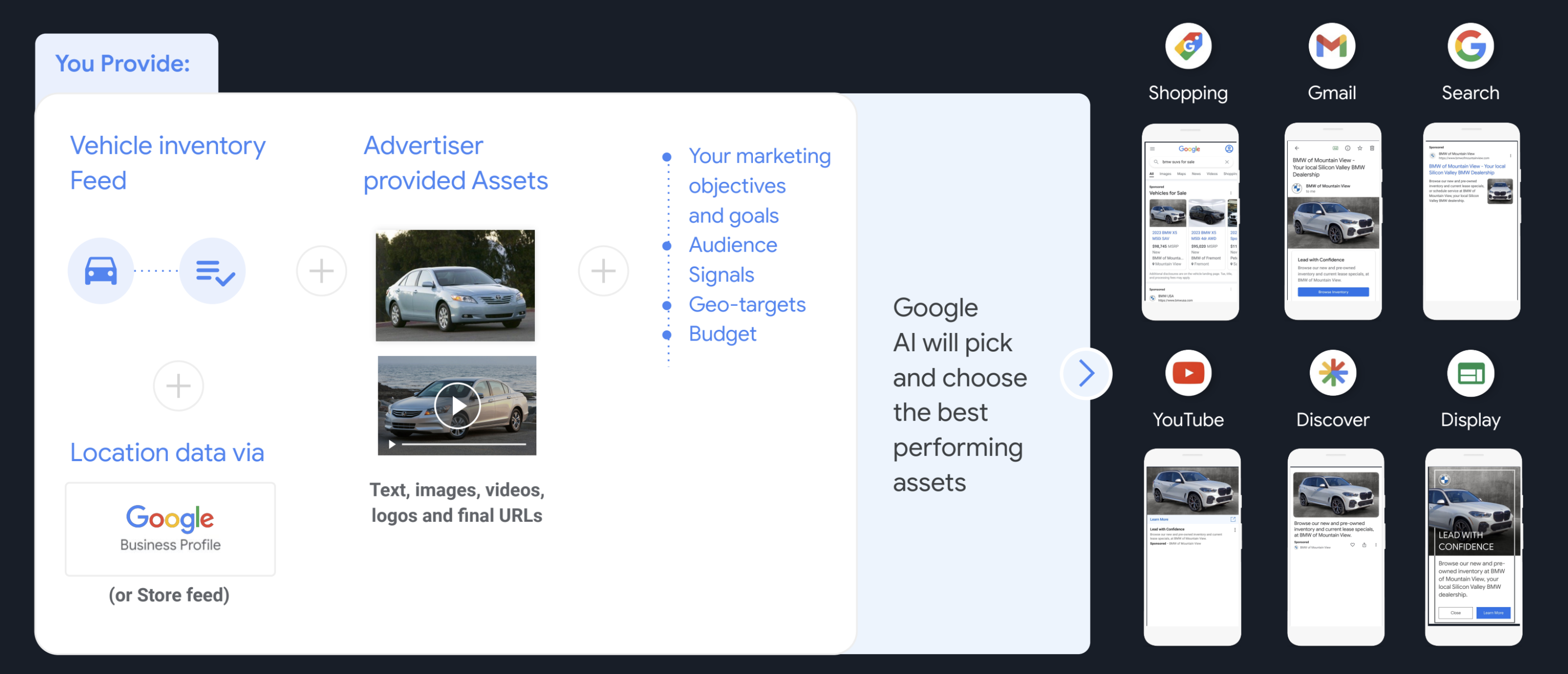Click Location data via heading
Image resolution: width=1568 pixels, height=674 pixels.
point(167,453)
